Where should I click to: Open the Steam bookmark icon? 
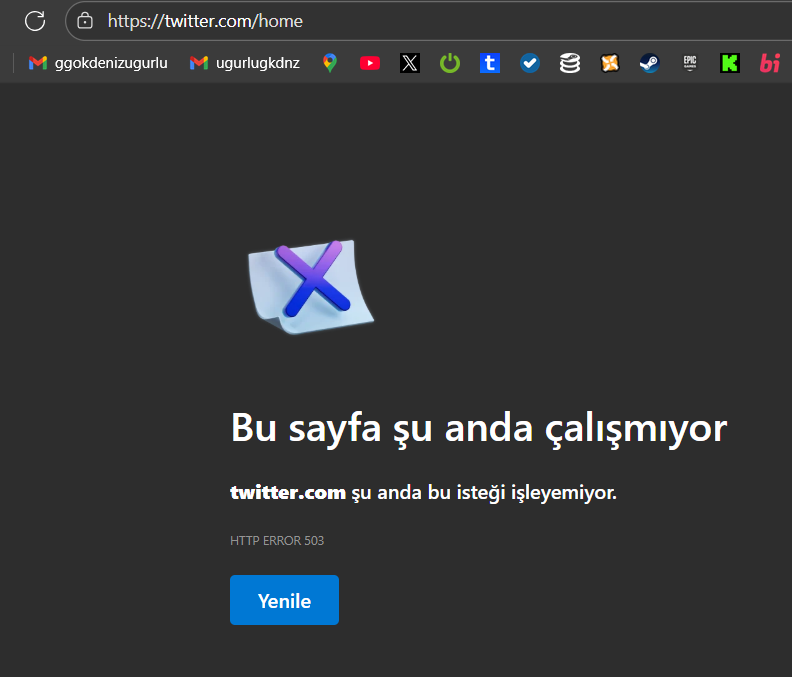point(650,63)
